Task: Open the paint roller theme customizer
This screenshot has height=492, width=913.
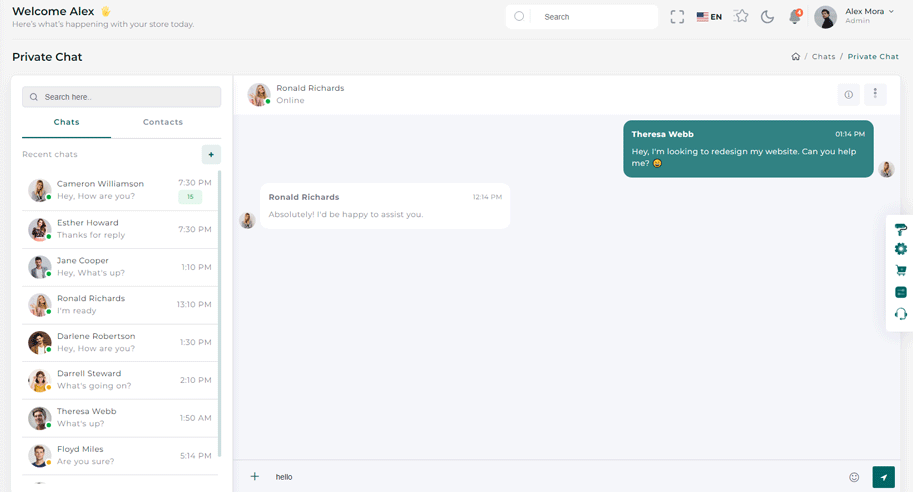Action: point(900,229)
